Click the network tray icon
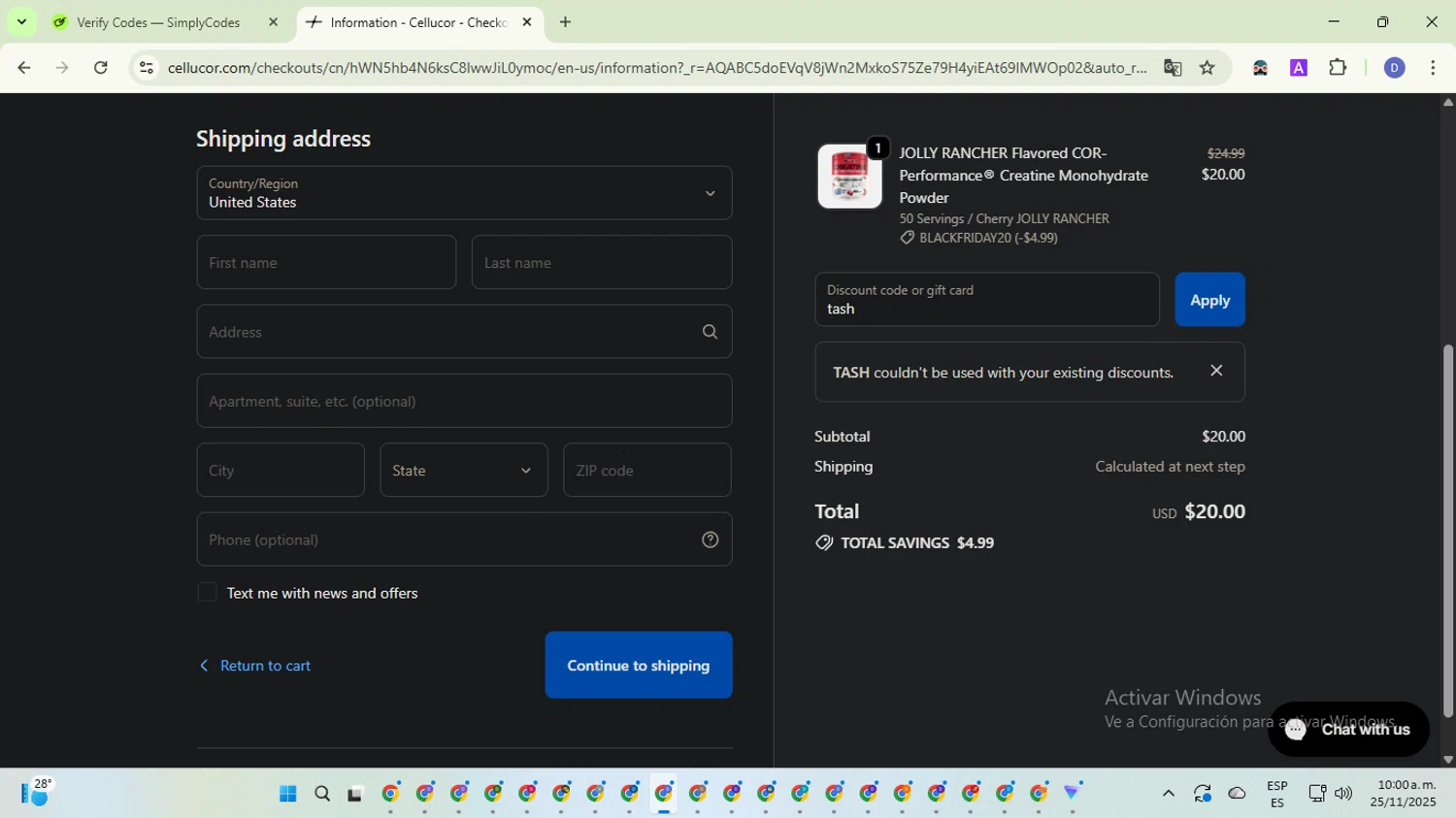 1317,794
